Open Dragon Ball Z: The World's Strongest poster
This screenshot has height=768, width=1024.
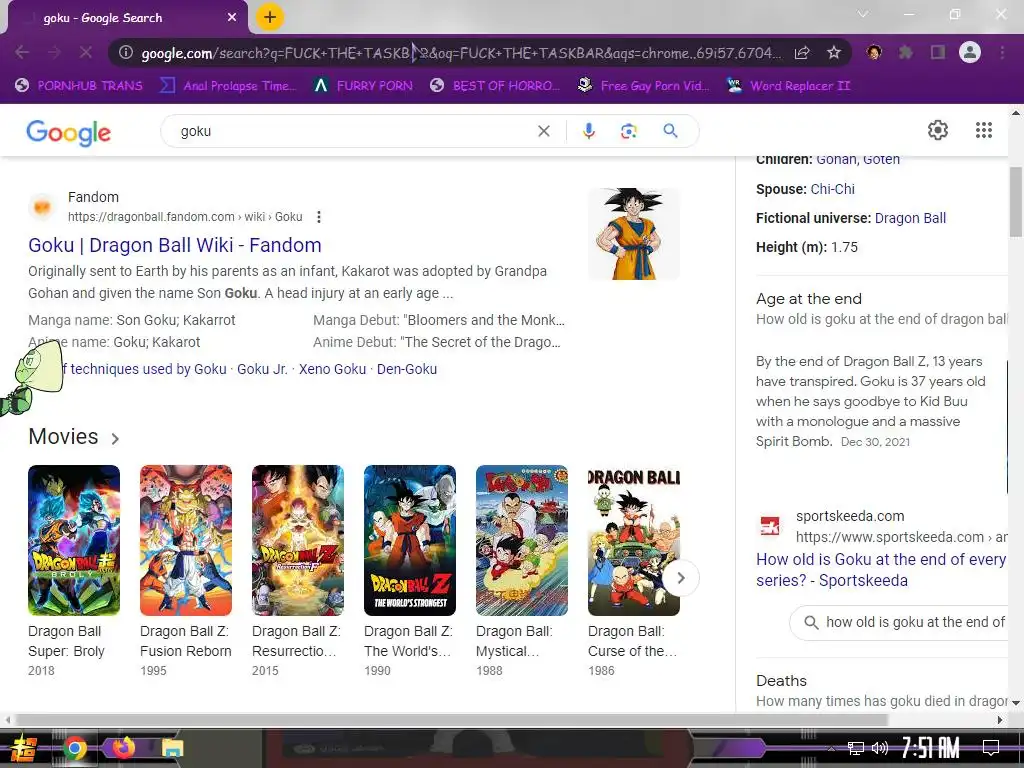click(409, 540)
